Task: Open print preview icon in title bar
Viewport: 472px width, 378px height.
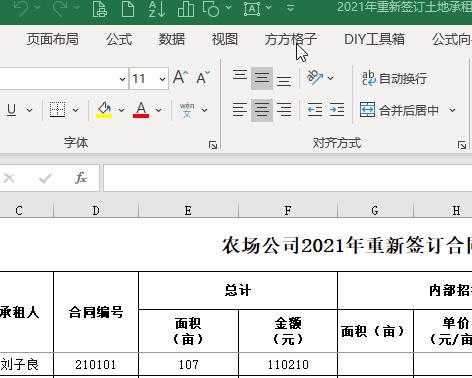Action: [x=99, y=9]
